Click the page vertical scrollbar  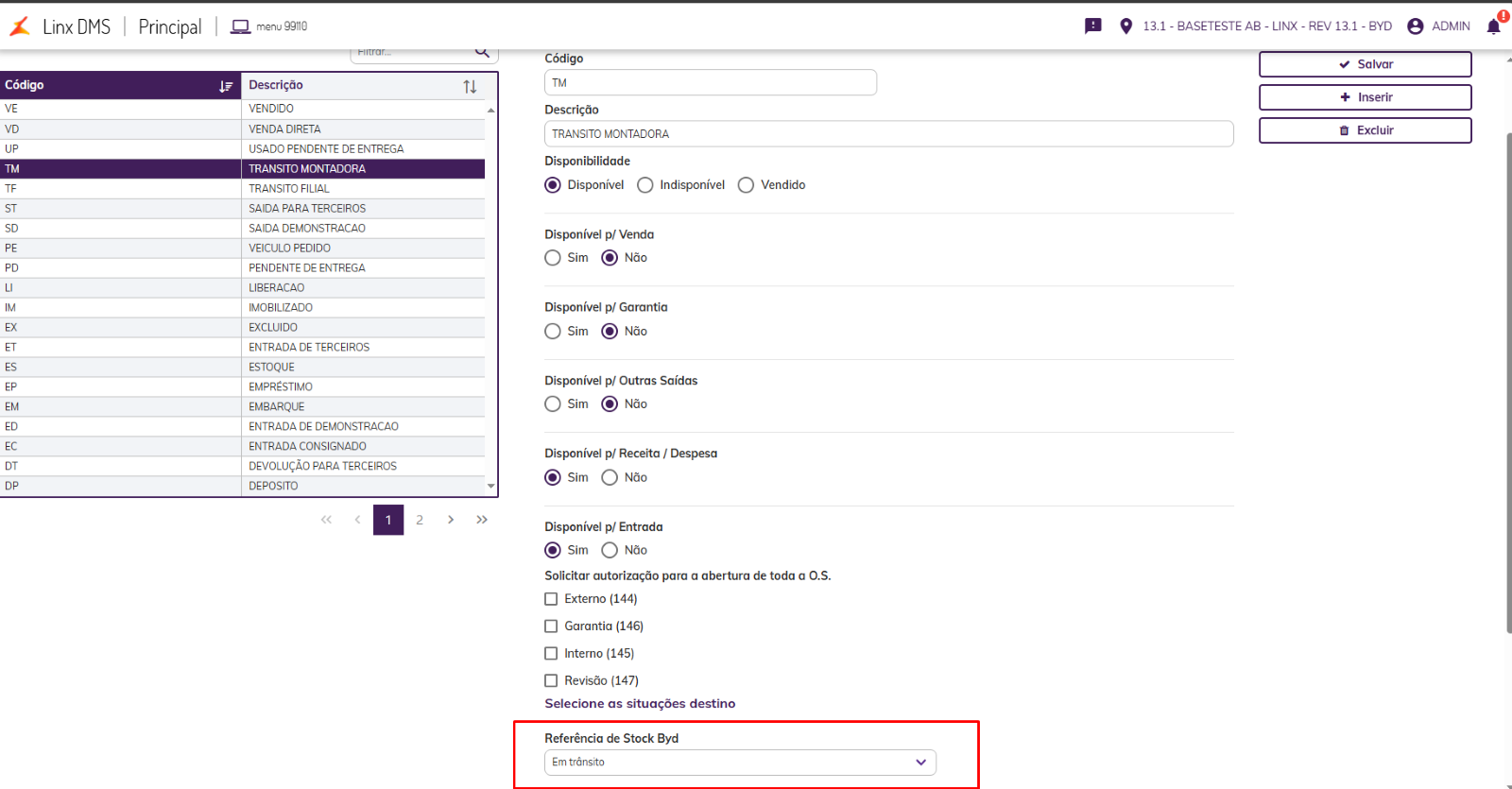pyautogui.click(x=1508, y=378)
